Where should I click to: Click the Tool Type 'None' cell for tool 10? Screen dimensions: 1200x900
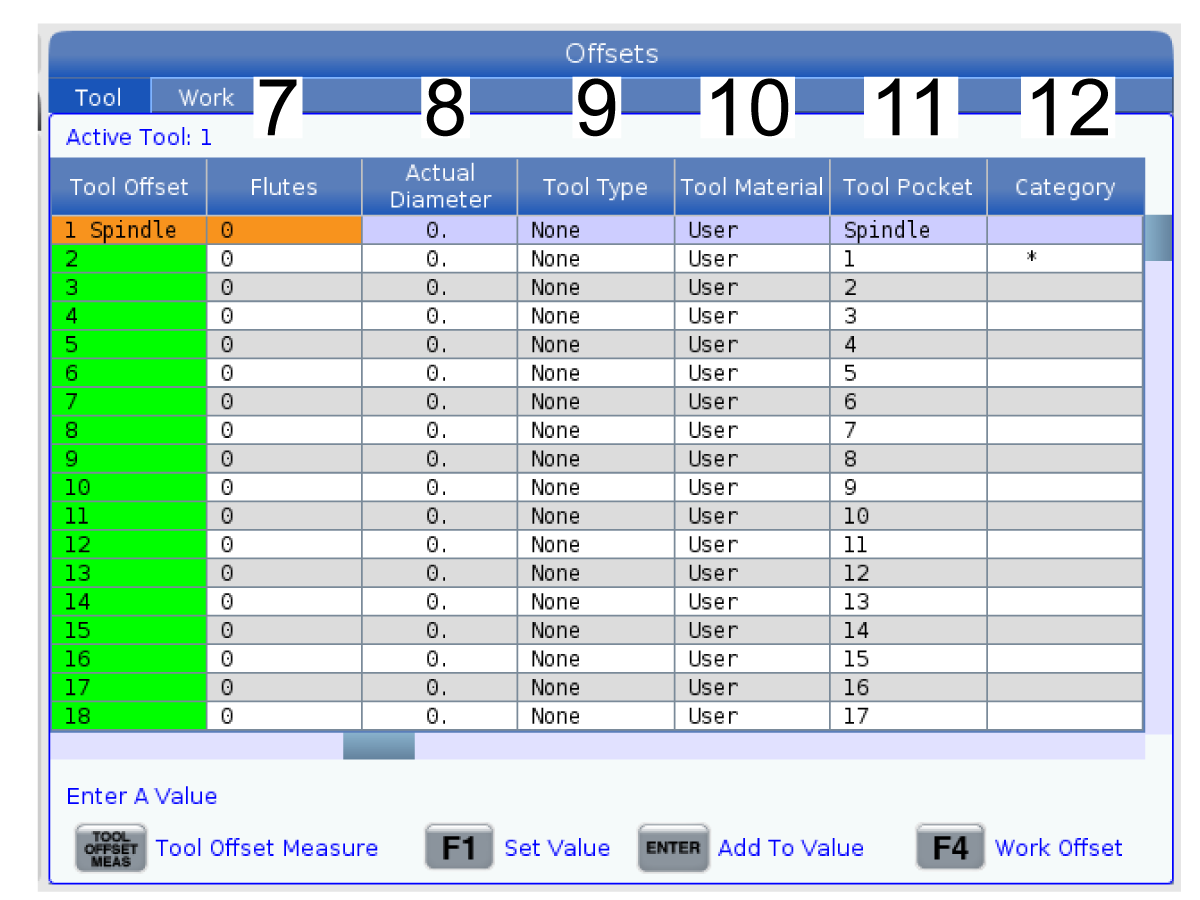tap(596, 488)
